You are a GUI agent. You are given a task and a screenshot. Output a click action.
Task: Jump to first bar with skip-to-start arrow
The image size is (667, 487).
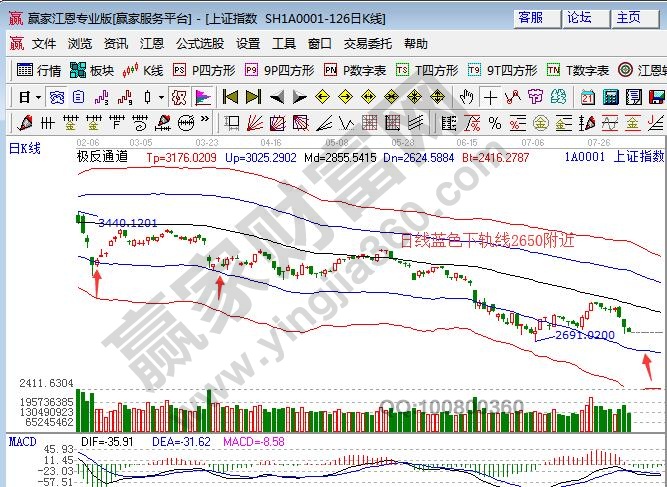coord(231,97)
